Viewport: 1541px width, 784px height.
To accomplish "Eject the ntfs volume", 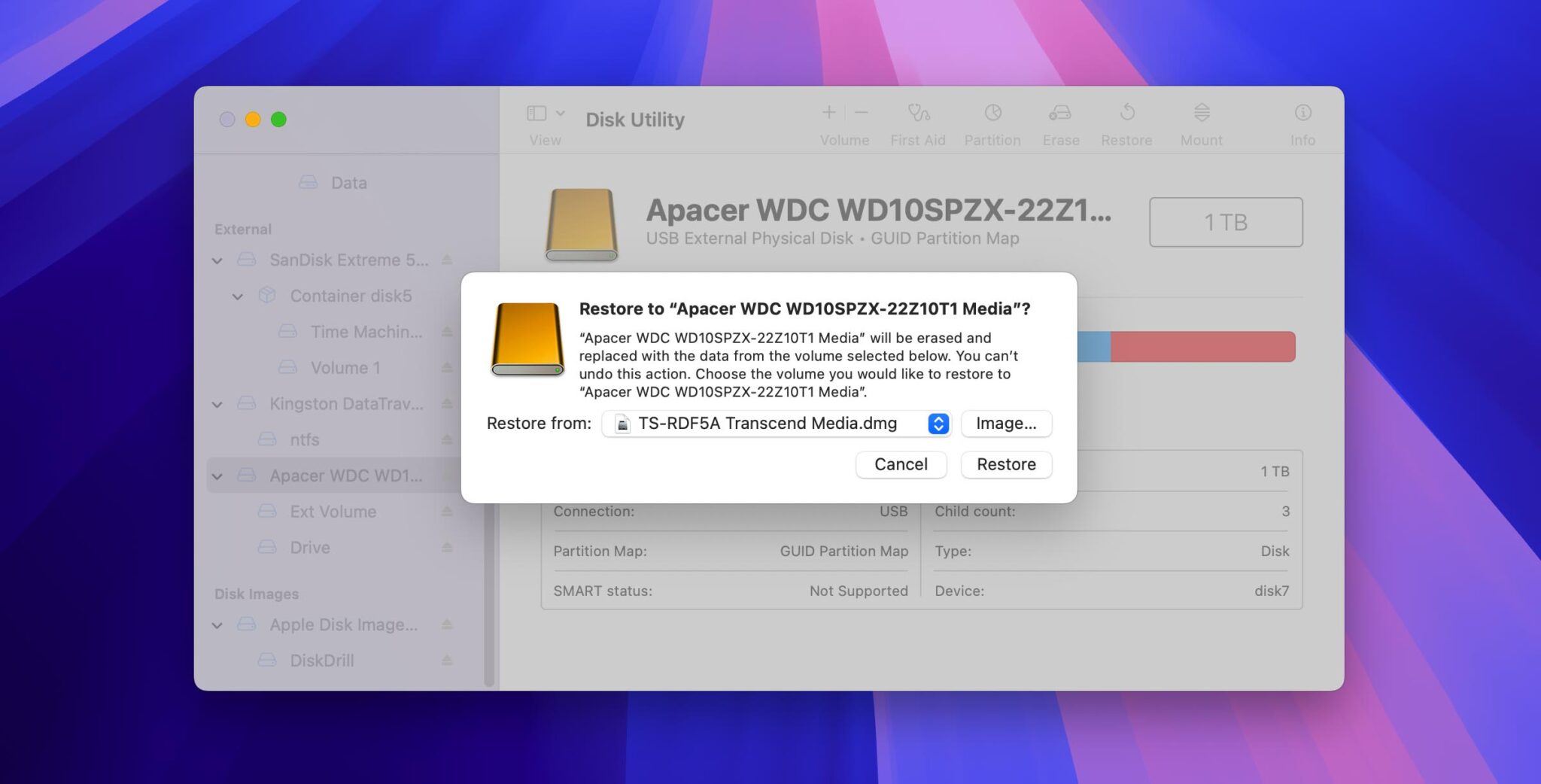I will pyautogui.click(x=447, y=439).
